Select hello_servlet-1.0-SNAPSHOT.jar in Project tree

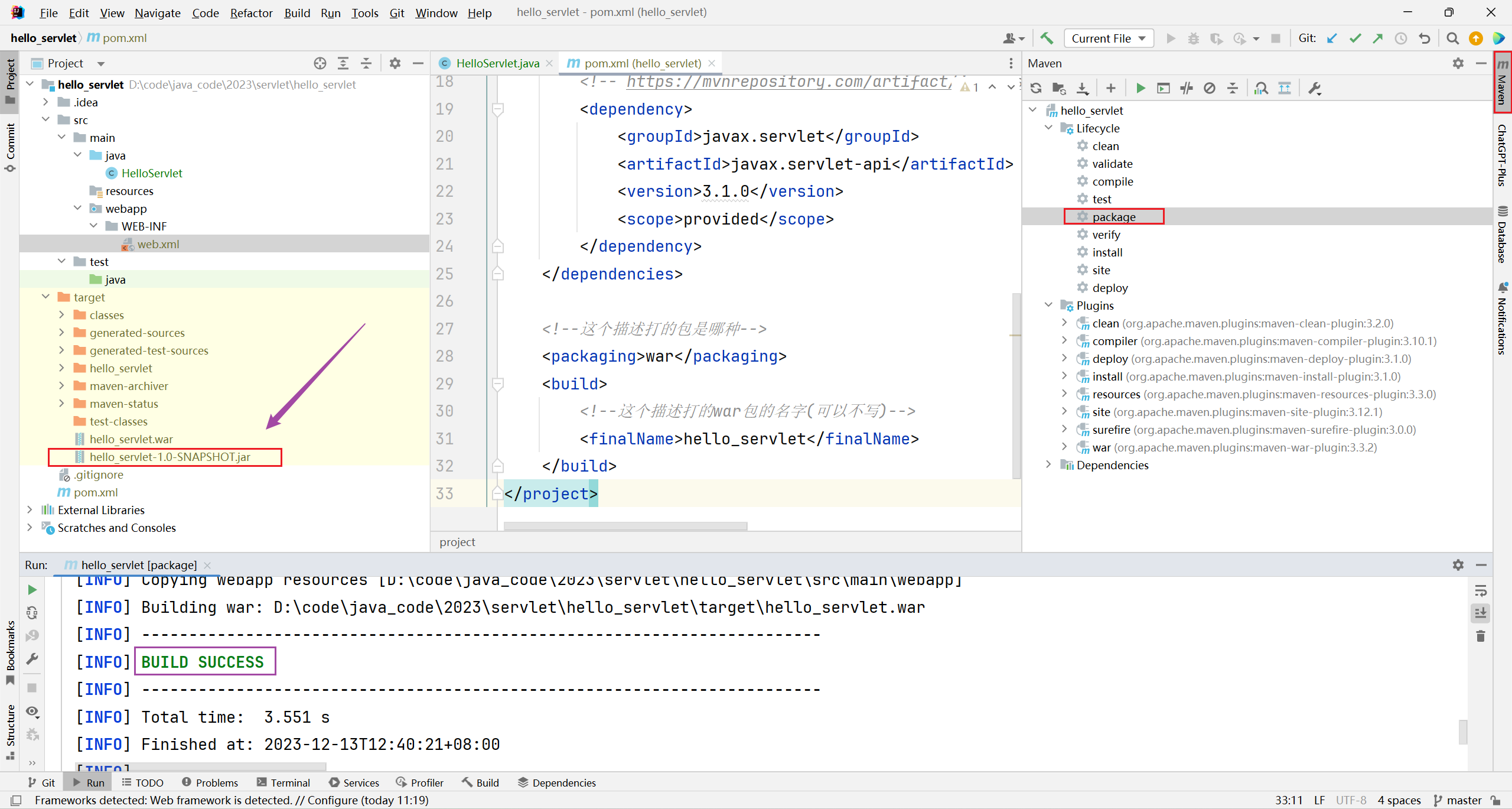click(170, 457)
